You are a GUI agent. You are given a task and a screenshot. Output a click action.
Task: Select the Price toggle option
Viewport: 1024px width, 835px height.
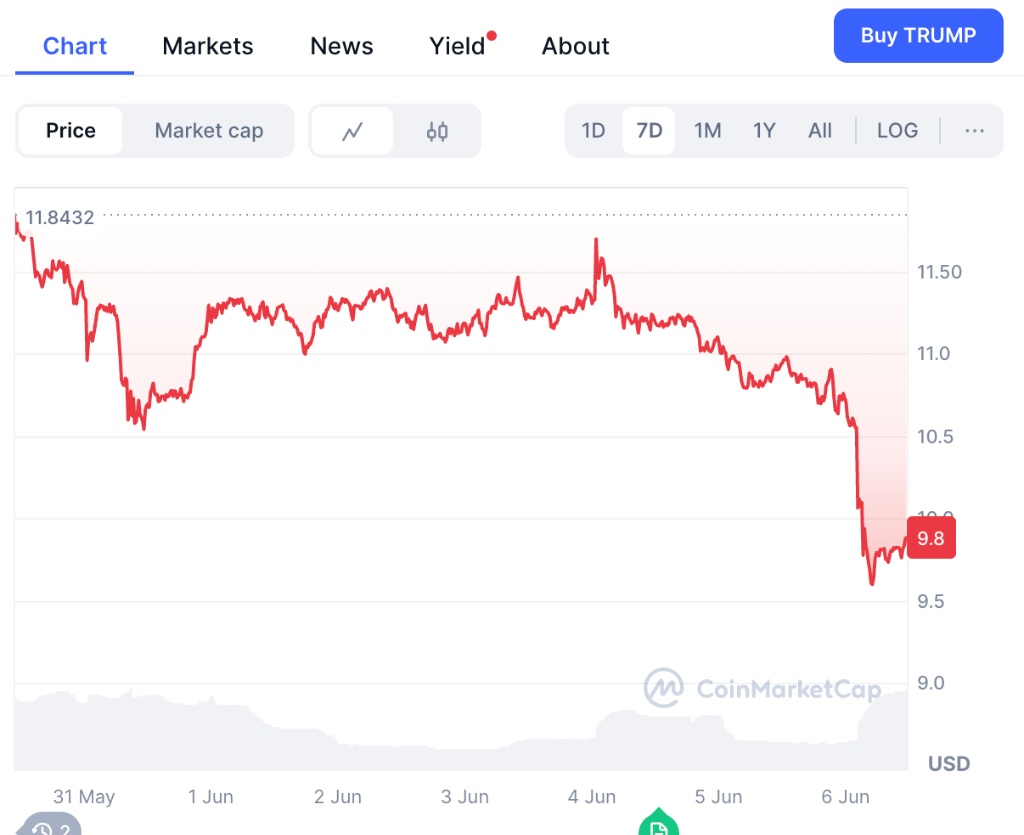[x=71, y=131]
